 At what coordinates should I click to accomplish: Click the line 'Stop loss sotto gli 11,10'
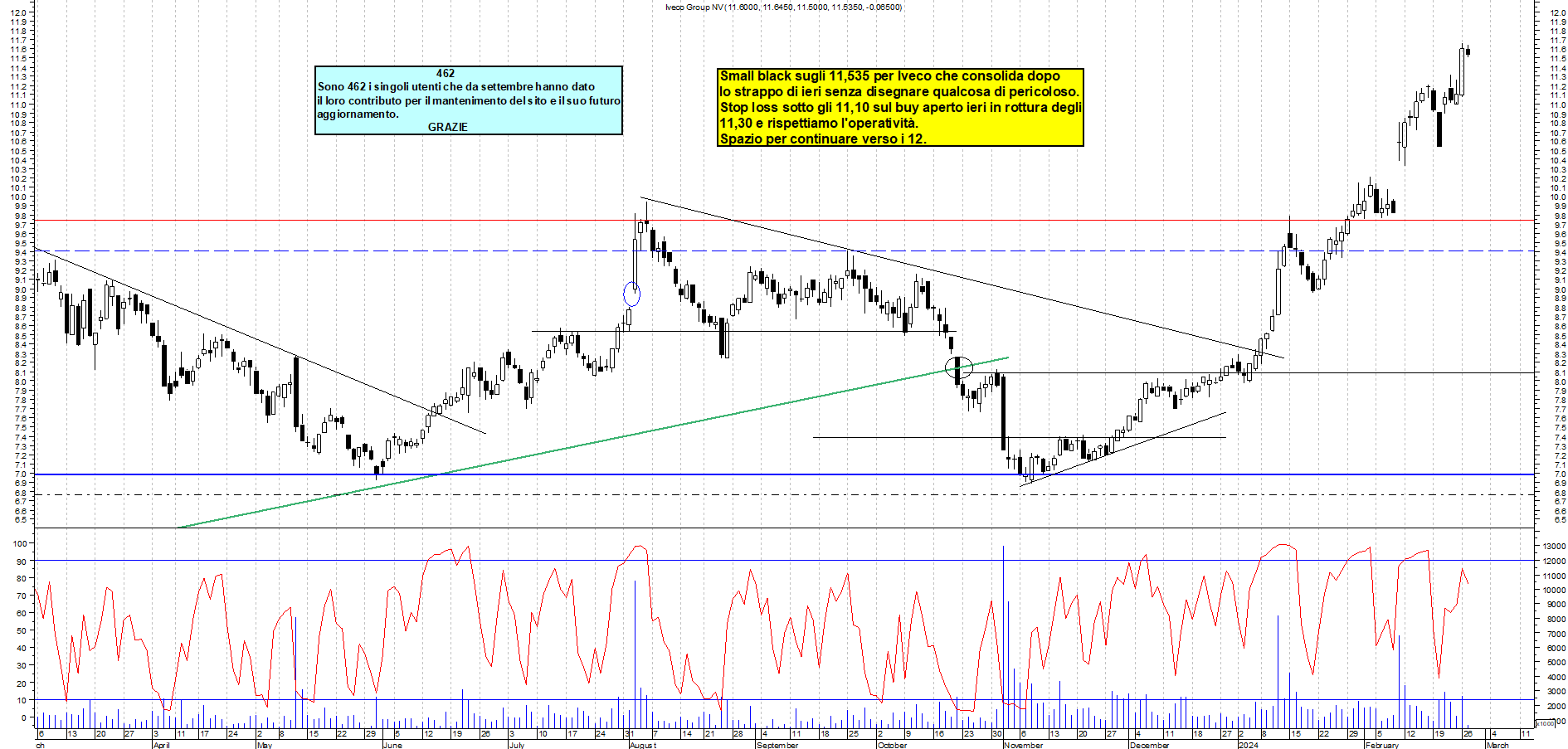coord(900,108)
